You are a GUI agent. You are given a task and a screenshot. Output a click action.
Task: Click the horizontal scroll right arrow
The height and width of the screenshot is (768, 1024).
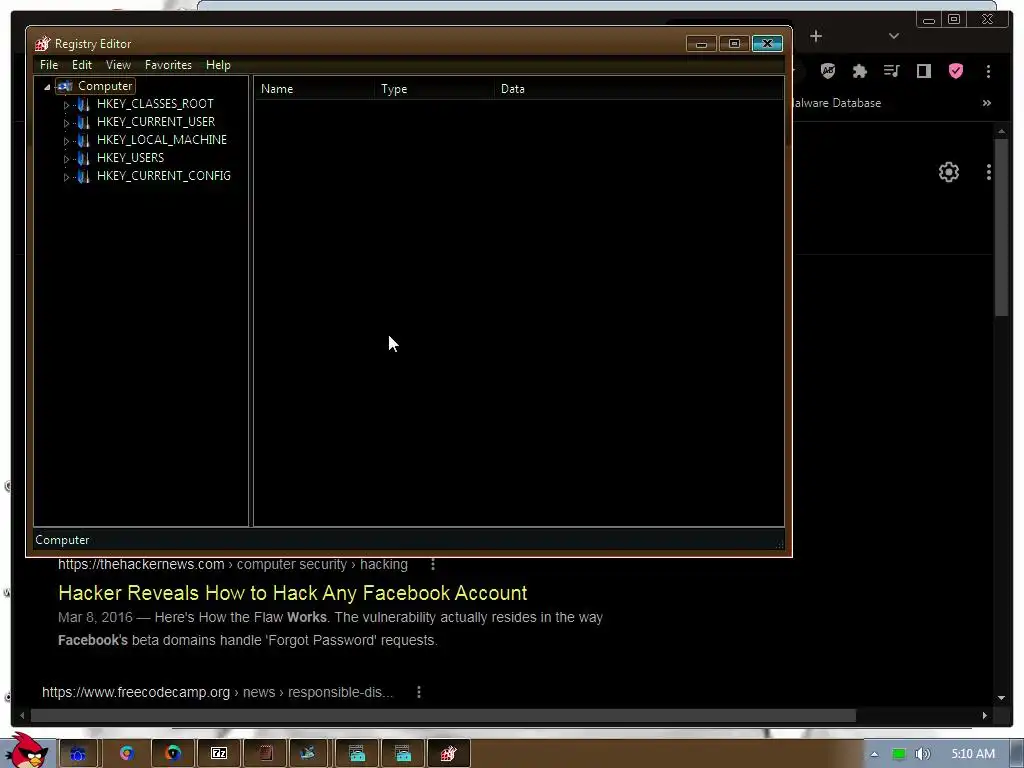984,715
